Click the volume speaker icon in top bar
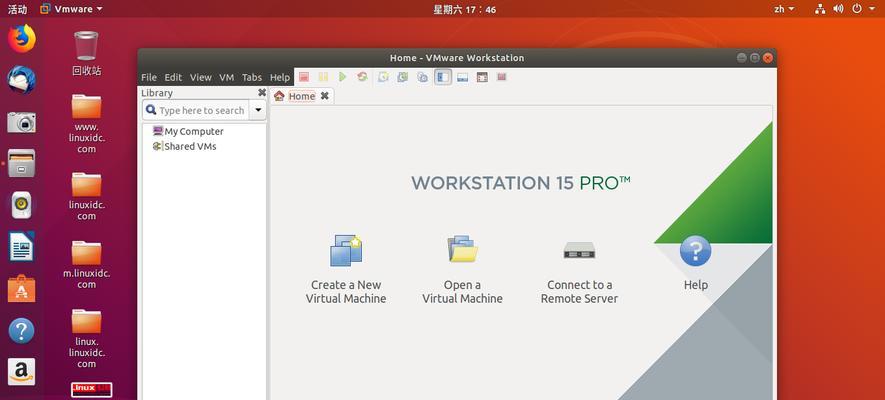Image resolution: width=885 pixels, height=400 pixels. [x=838, y=9]
